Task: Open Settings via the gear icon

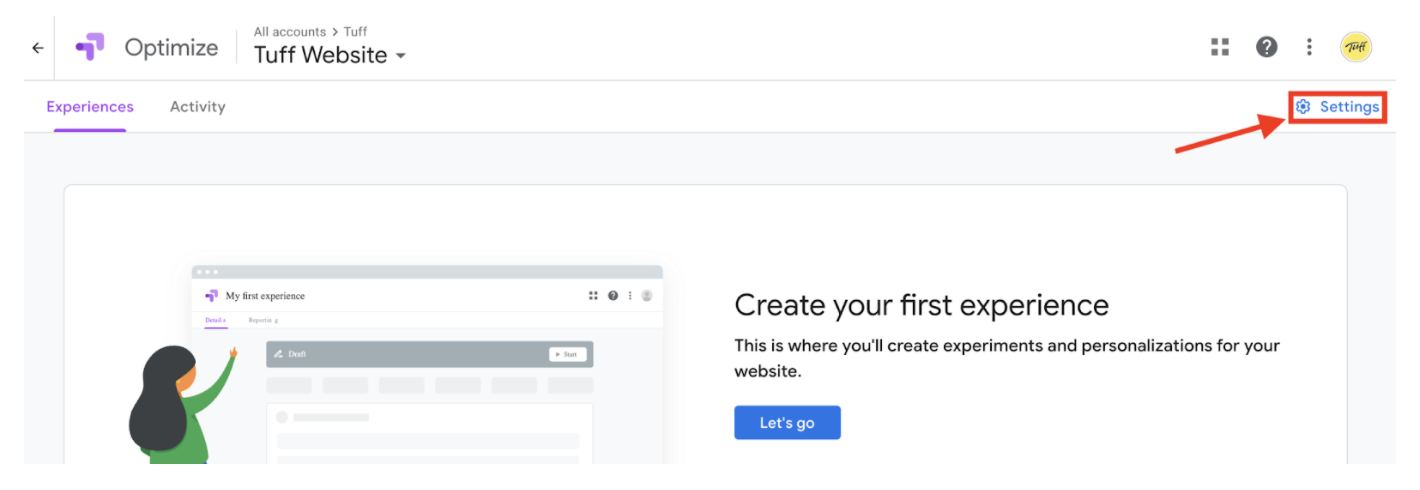Action: pos(1303,107)
